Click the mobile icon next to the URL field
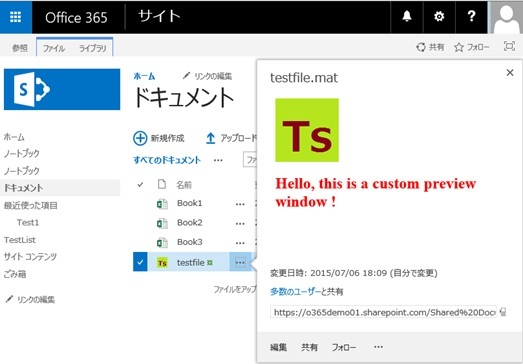523x364 pixels. click(503, 312)
